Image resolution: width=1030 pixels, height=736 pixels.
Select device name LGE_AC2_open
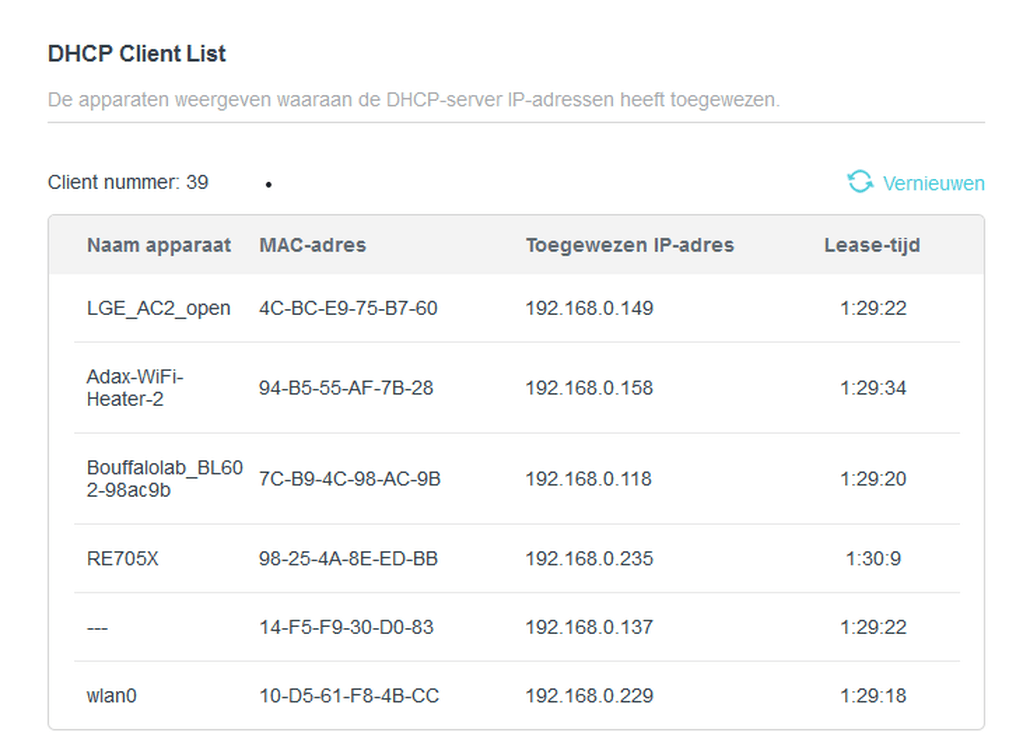click(x=158, y=308)
